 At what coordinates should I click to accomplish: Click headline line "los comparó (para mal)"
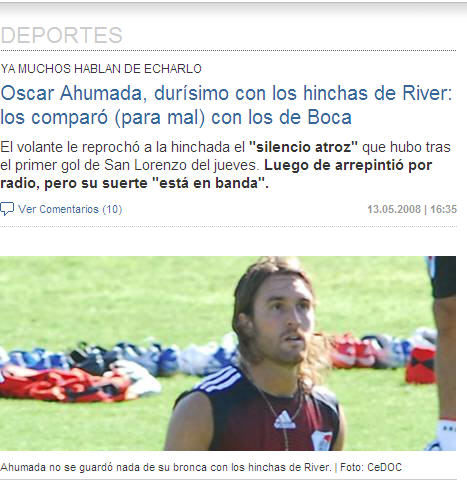point(102,117)
